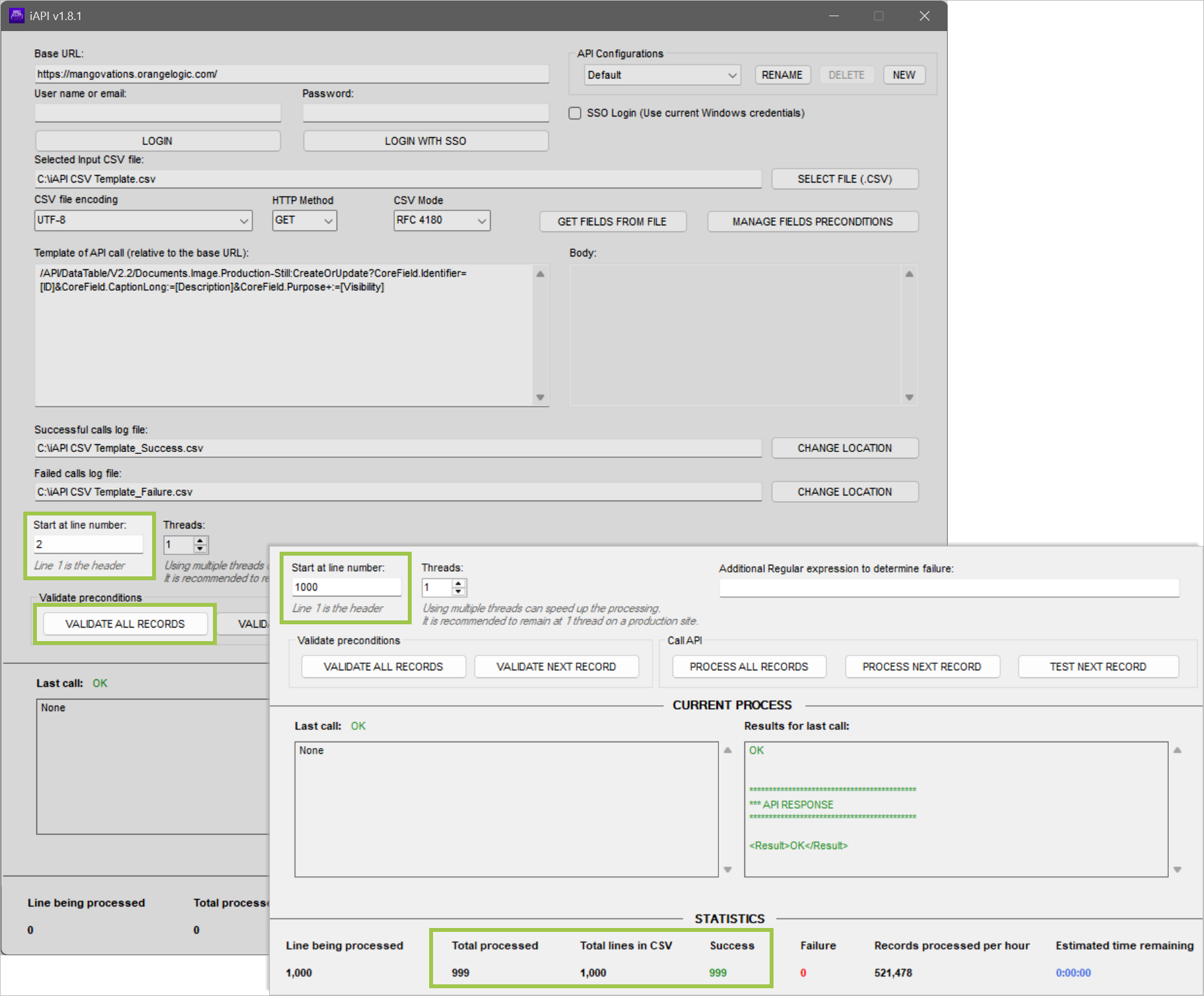Screen dimensions: 1204x996
Task: Change location of failed calls log file
Action: 845,492
